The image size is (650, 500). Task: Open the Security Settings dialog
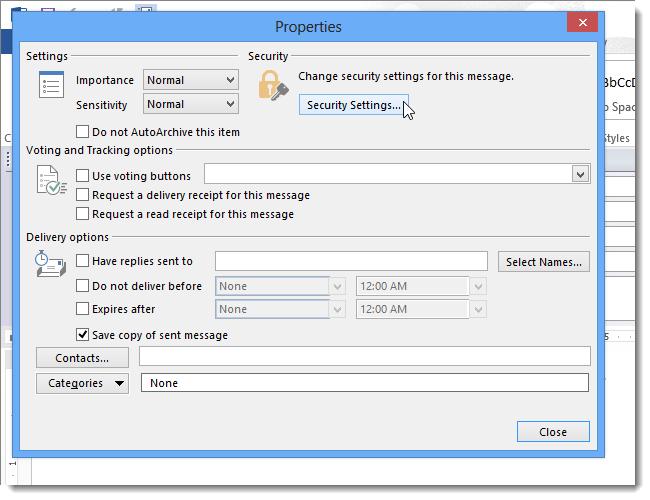pyautogui.click(x=354, y=105)
